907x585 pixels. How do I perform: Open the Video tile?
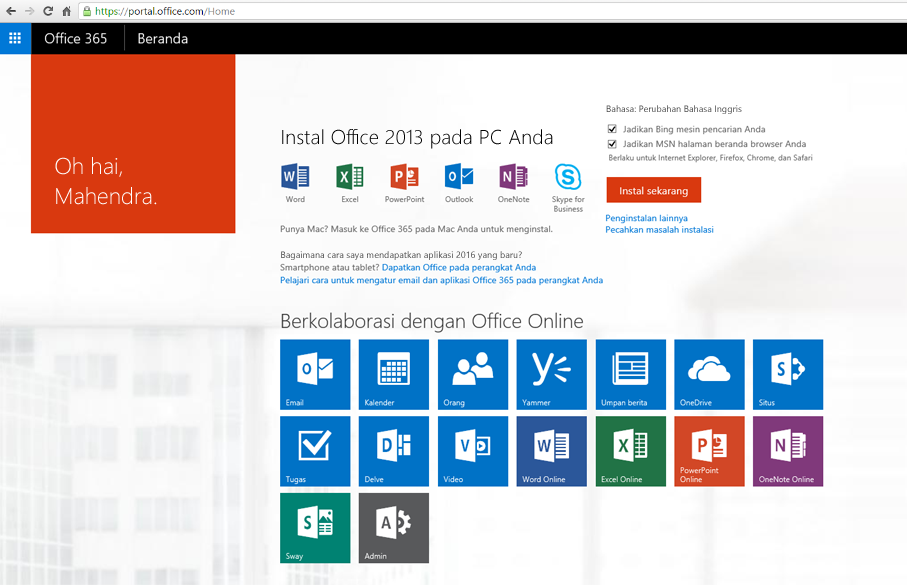pyautogui.click(x=473, y=451)
